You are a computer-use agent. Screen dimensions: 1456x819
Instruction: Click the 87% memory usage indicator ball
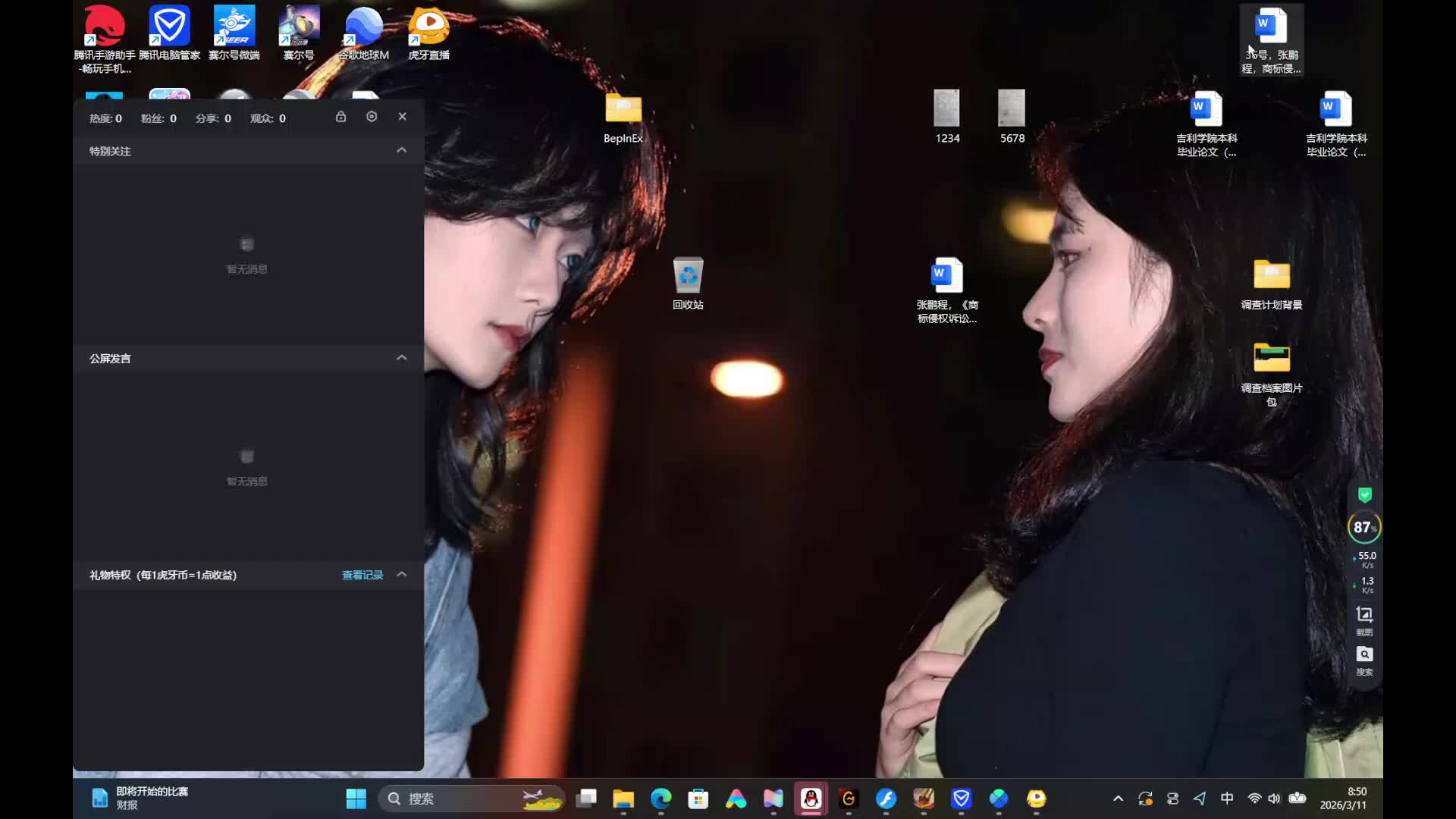pos(1363,527)
